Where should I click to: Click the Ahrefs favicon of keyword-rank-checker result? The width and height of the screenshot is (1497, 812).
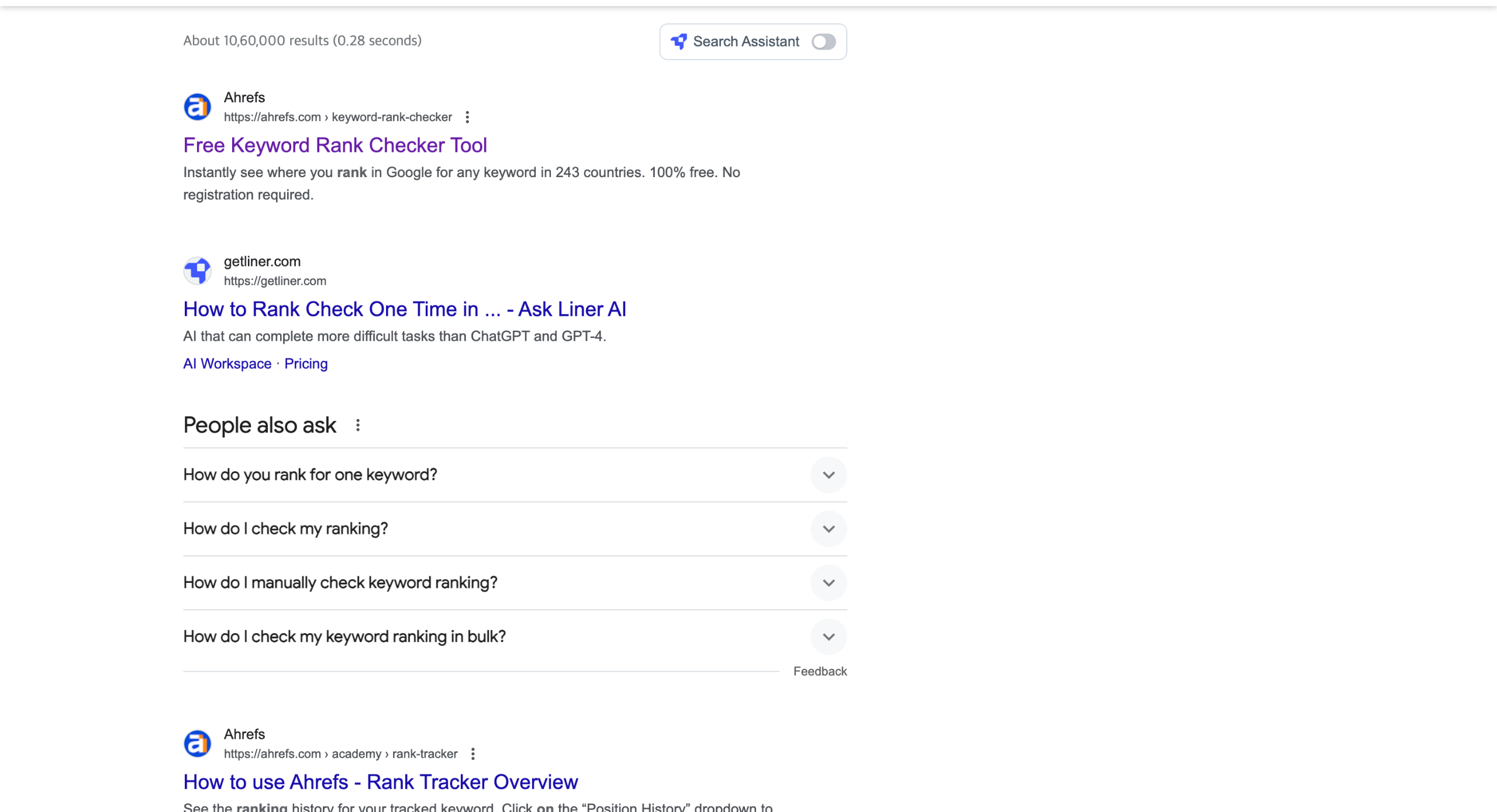point(198,107)
